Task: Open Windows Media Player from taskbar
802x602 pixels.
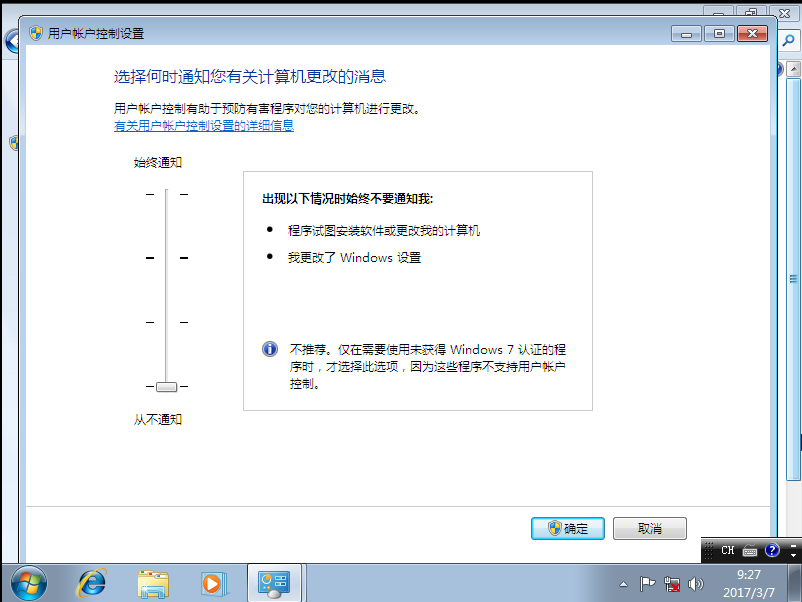Action: pos(213,584)
